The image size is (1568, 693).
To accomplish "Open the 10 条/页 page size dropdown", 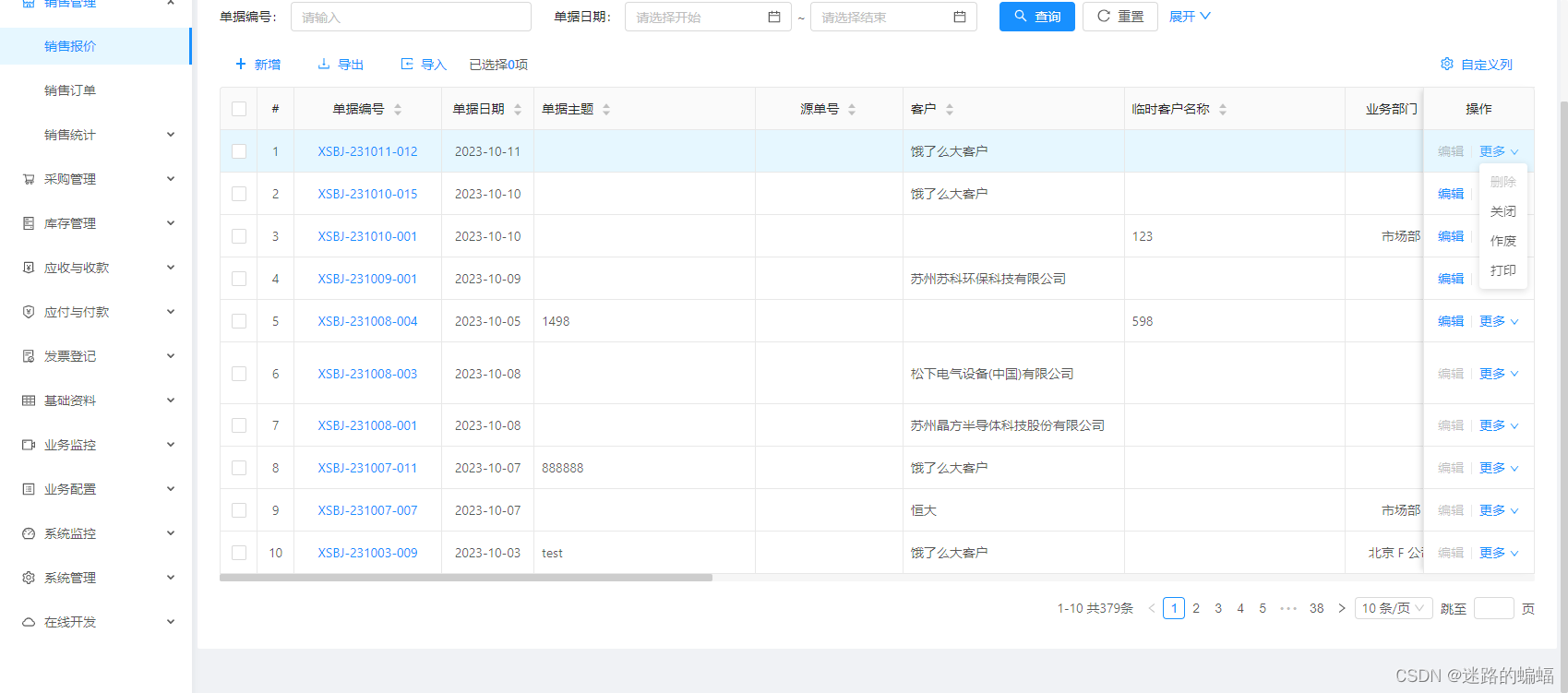I will tap(1394, 608).
